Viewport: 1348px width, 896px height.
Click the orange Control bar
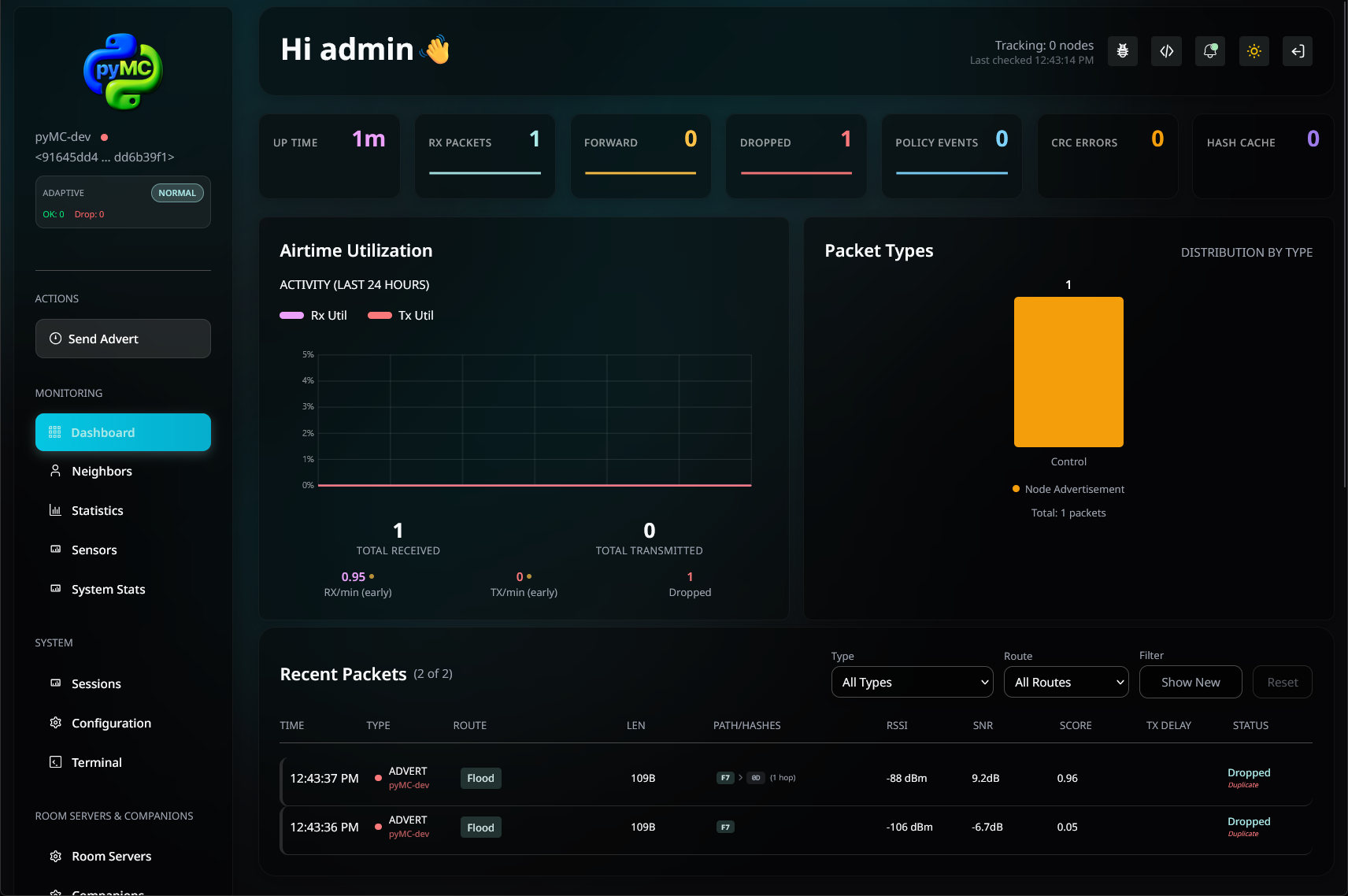[x=1068, y=372]
